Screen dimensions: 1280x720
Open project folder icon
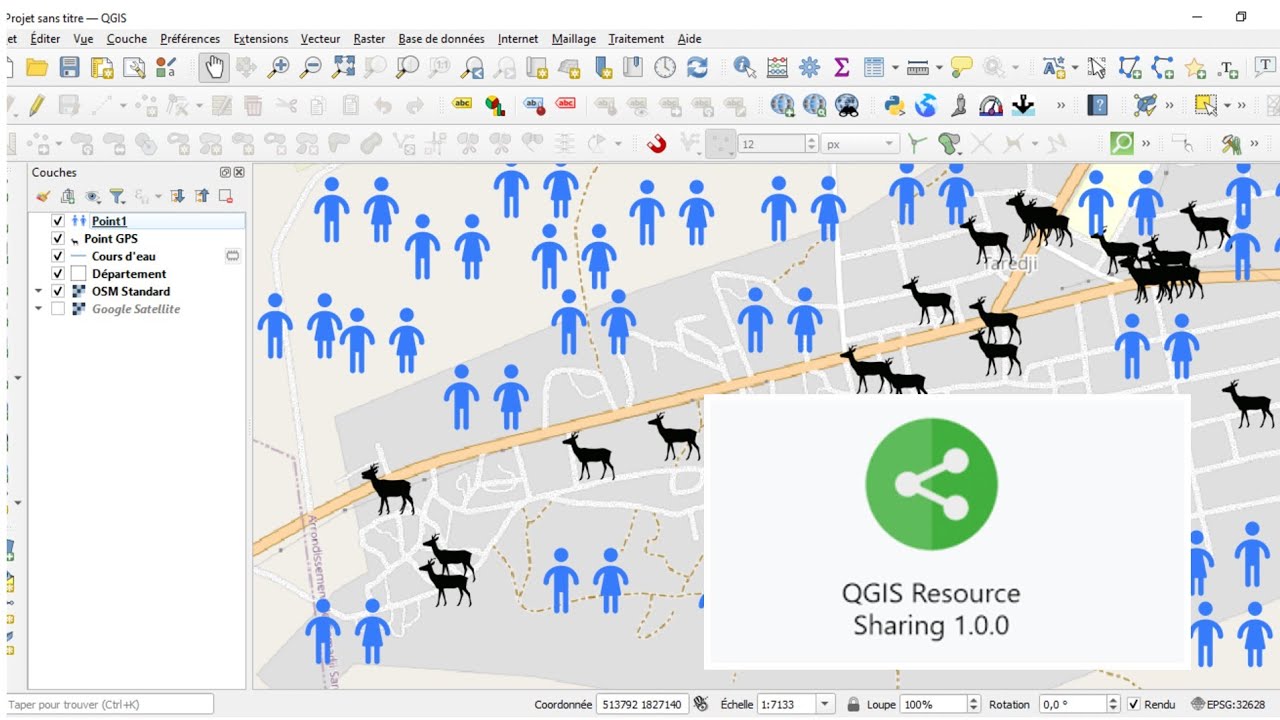point(37,67)
